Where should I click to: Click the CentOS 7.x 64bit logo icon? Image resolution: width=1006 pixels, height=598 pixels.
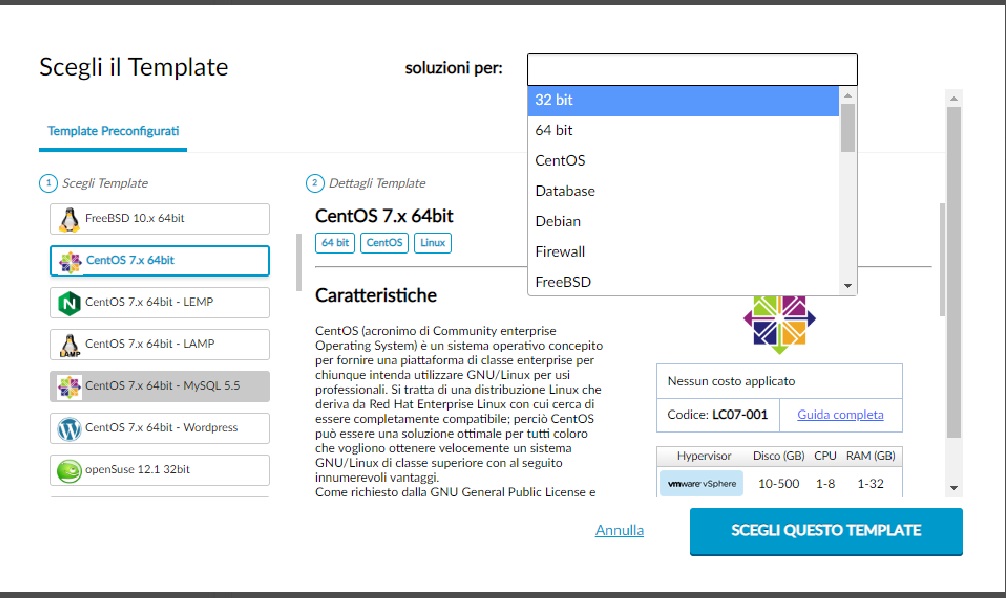(x=70, y=262)
